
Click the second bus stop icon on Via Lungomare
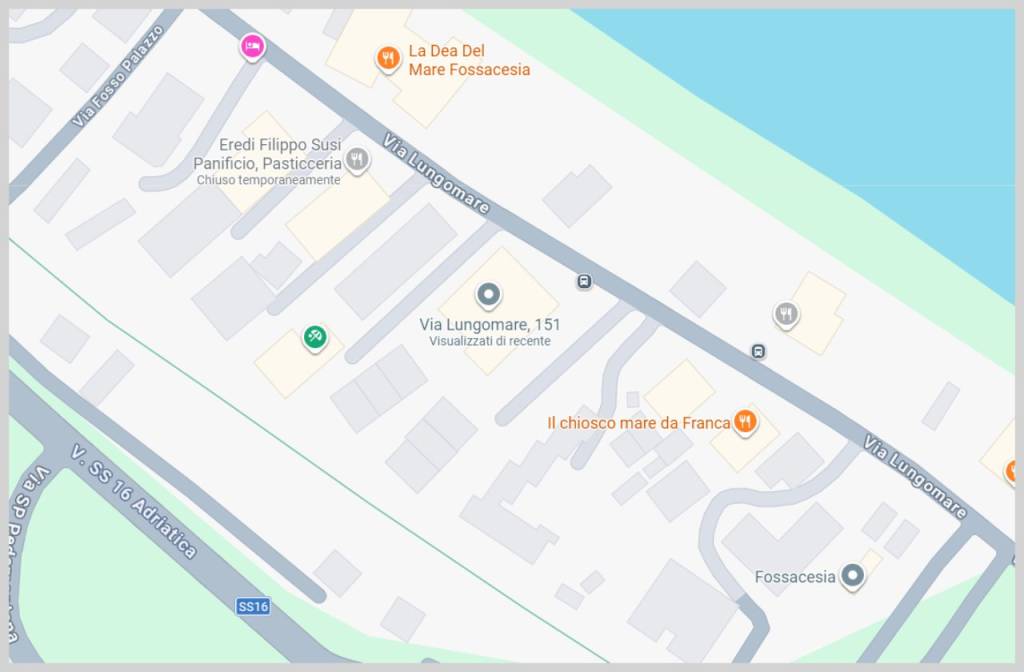coord(758,351)
